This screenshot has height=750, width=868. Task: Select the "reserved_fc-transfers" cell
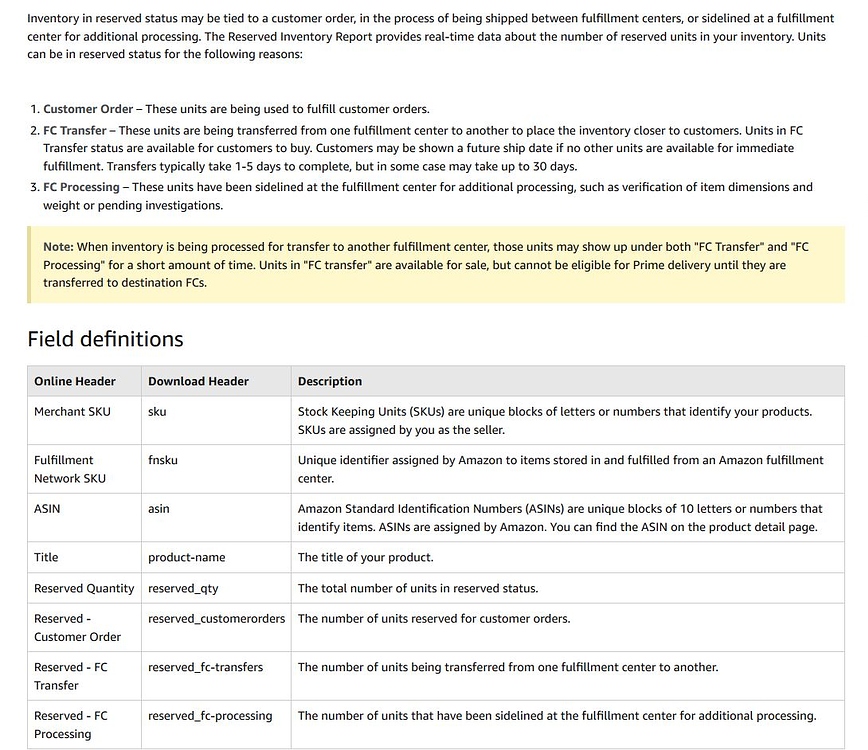pyautogui.click(x=205, y=667)
